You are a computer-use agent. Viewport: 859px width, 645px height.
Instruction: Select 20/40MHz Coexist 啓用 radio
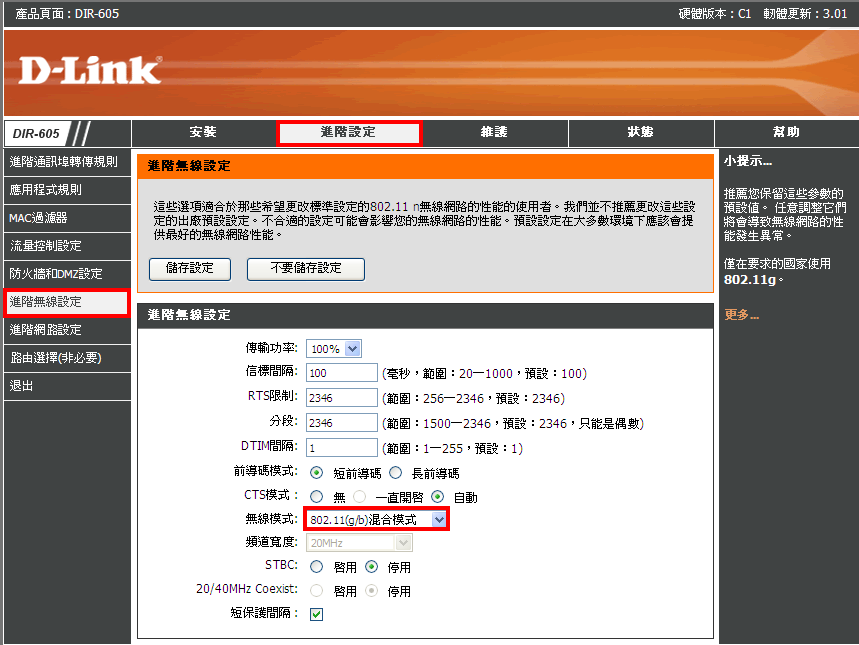317,590
